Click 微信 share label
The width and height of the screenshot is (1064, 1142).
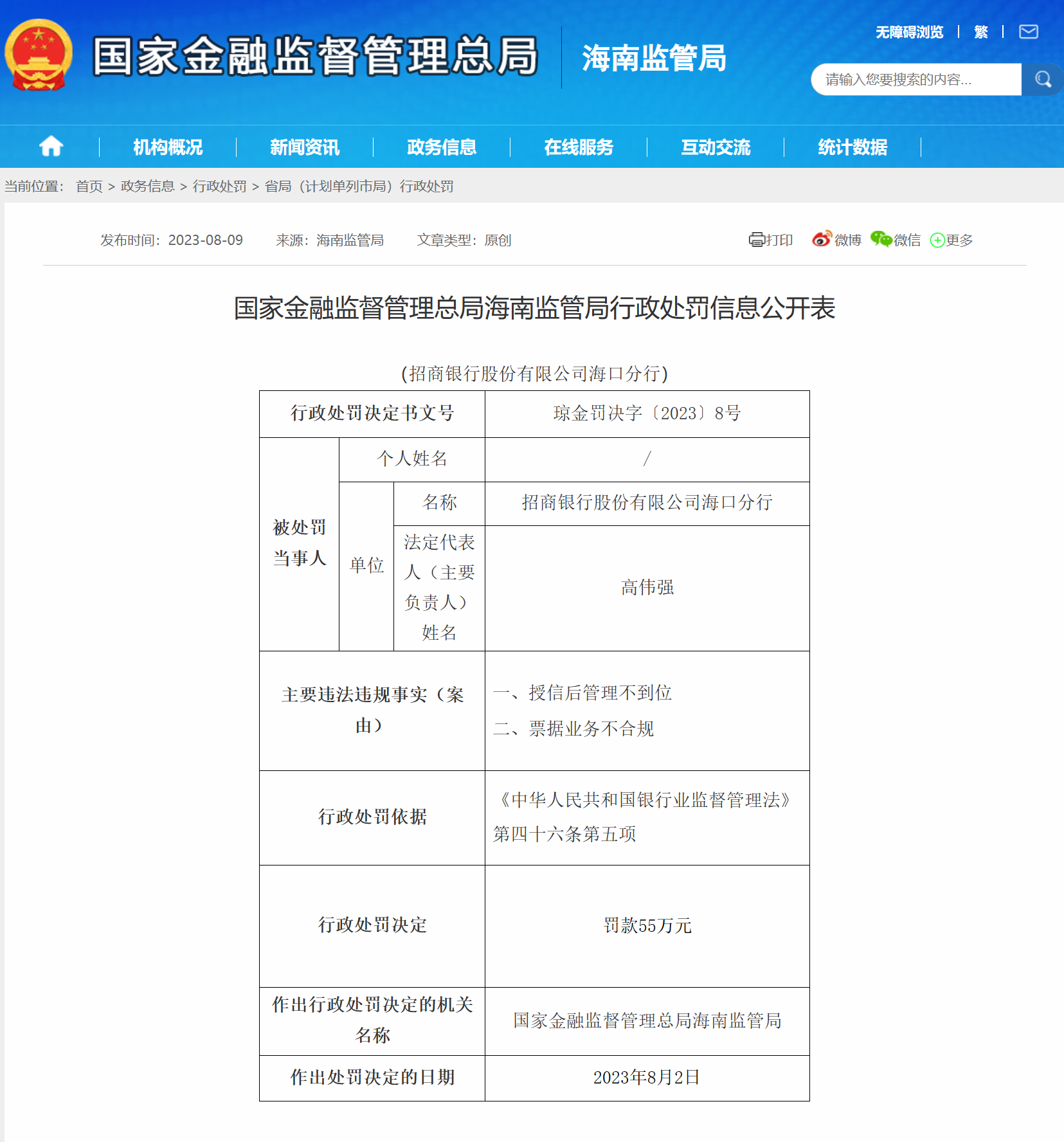click(x=907, y=240)
